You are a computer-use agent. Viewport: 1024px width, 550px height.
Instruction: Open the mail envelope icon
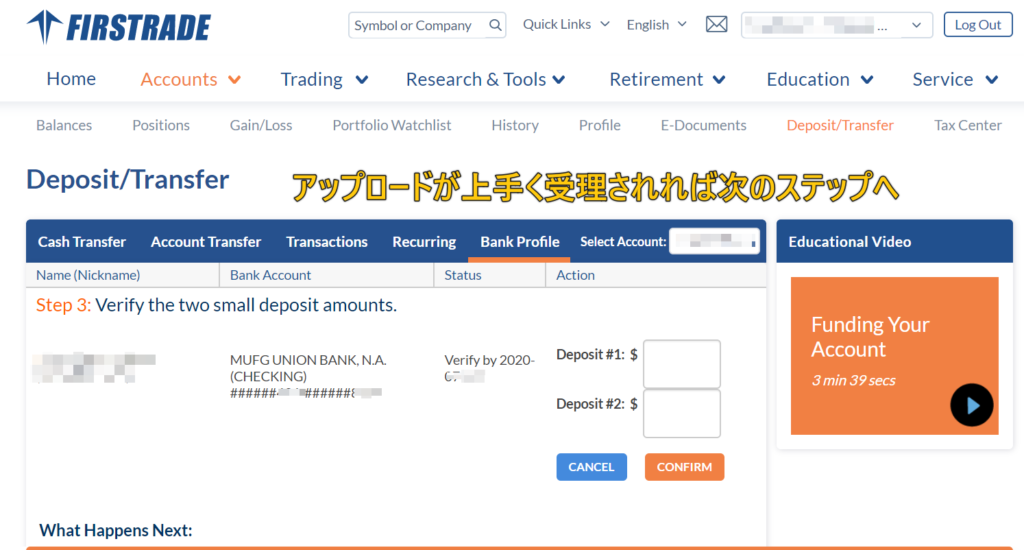click(x=716, y=25)
